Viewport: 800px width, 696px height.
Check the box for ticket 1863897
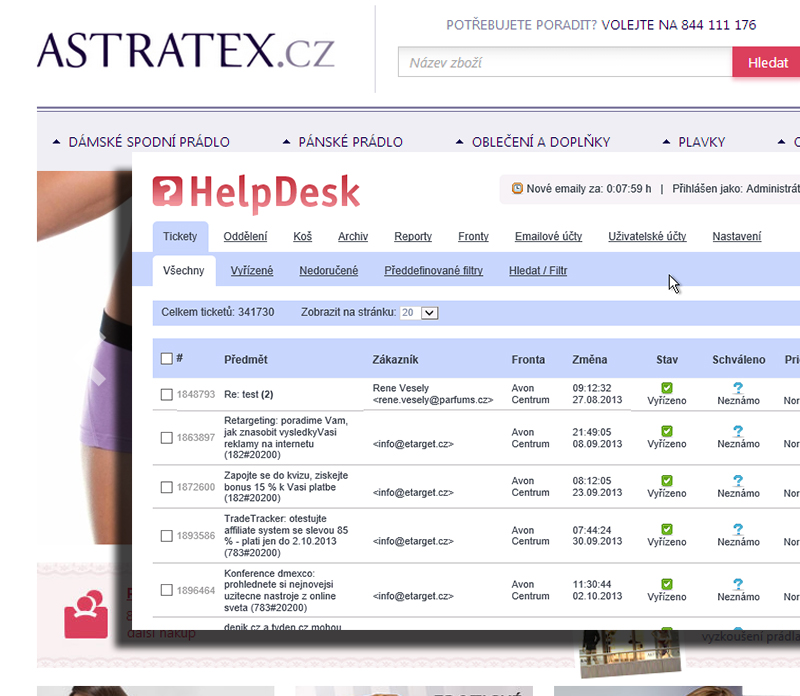coord(166,438)
